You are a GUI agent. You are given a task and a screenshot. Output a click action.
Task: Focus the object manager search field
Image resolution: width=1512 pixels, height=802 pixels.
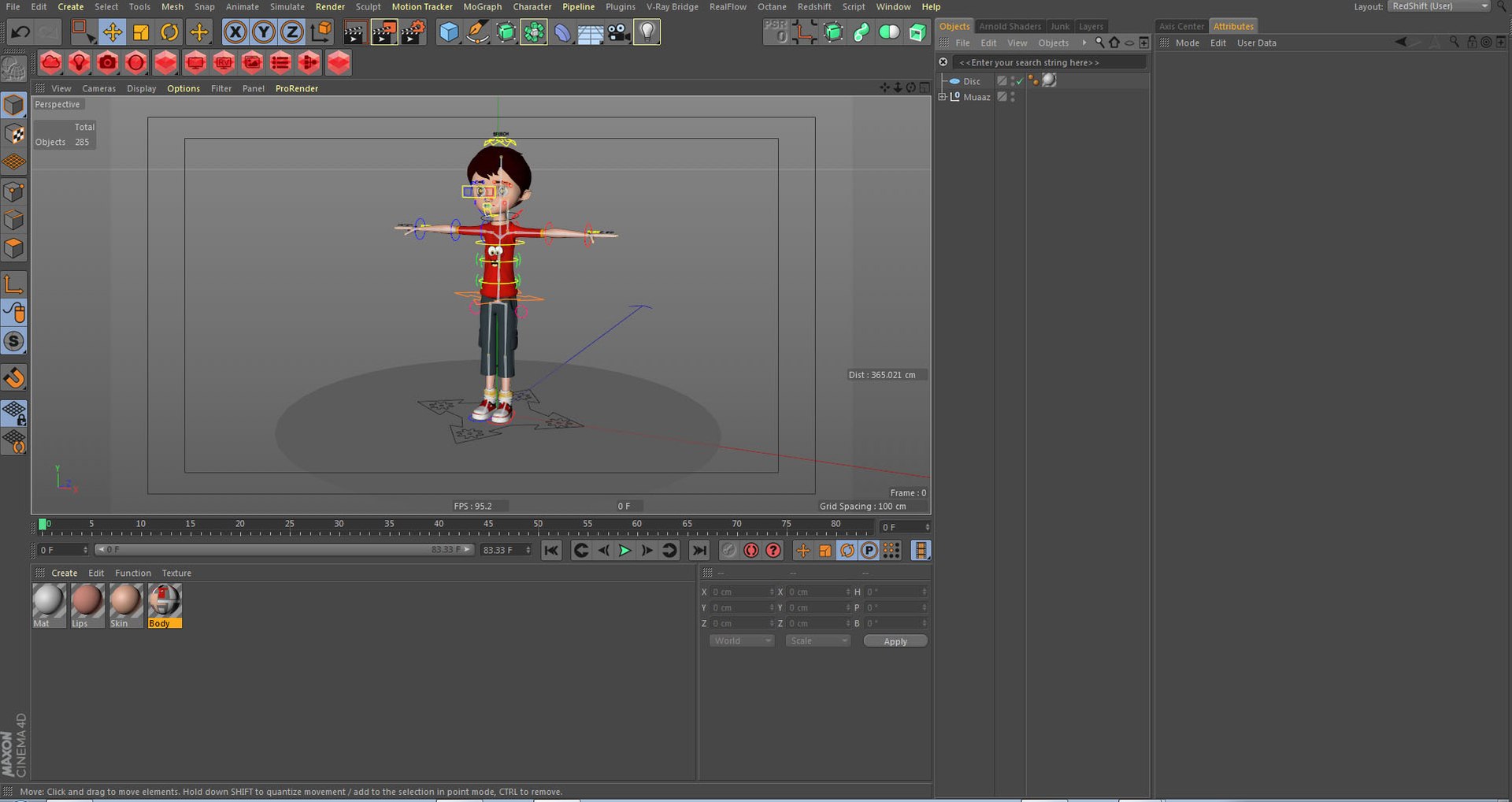click(1049, 62)
